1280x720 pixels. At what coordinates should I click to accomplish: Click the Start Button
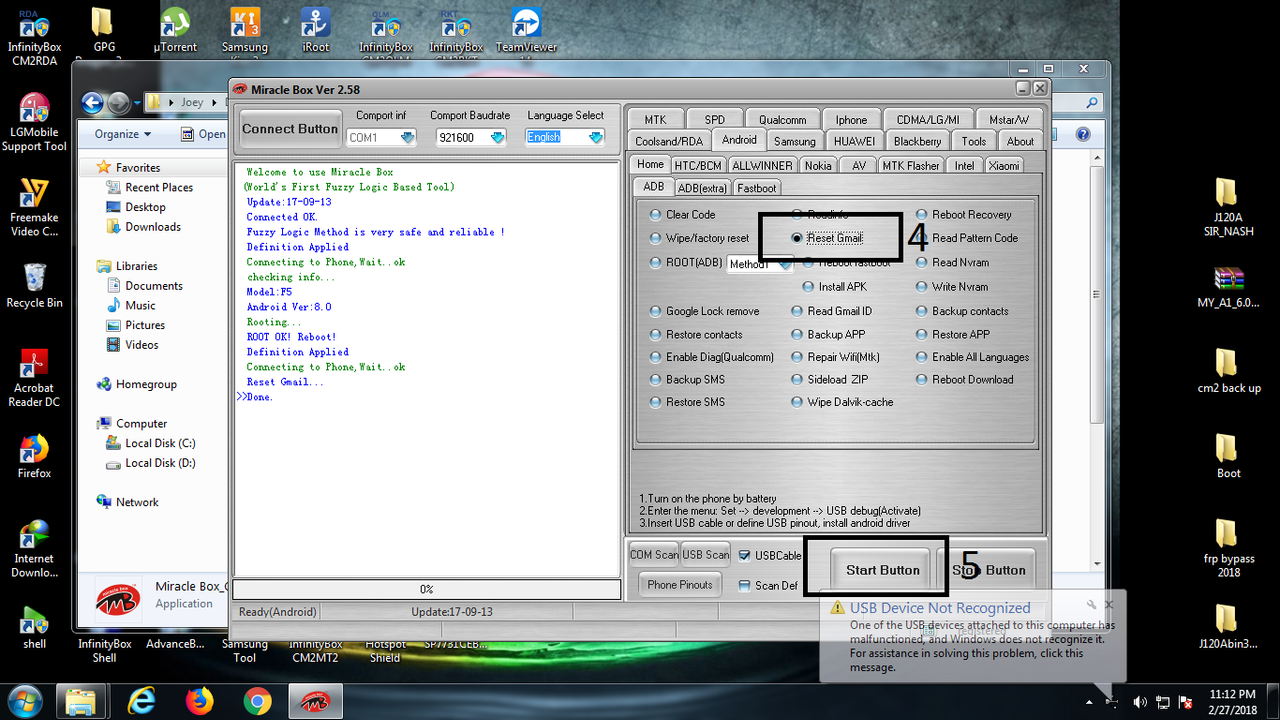pyautogui.click(x=883, y=570)
